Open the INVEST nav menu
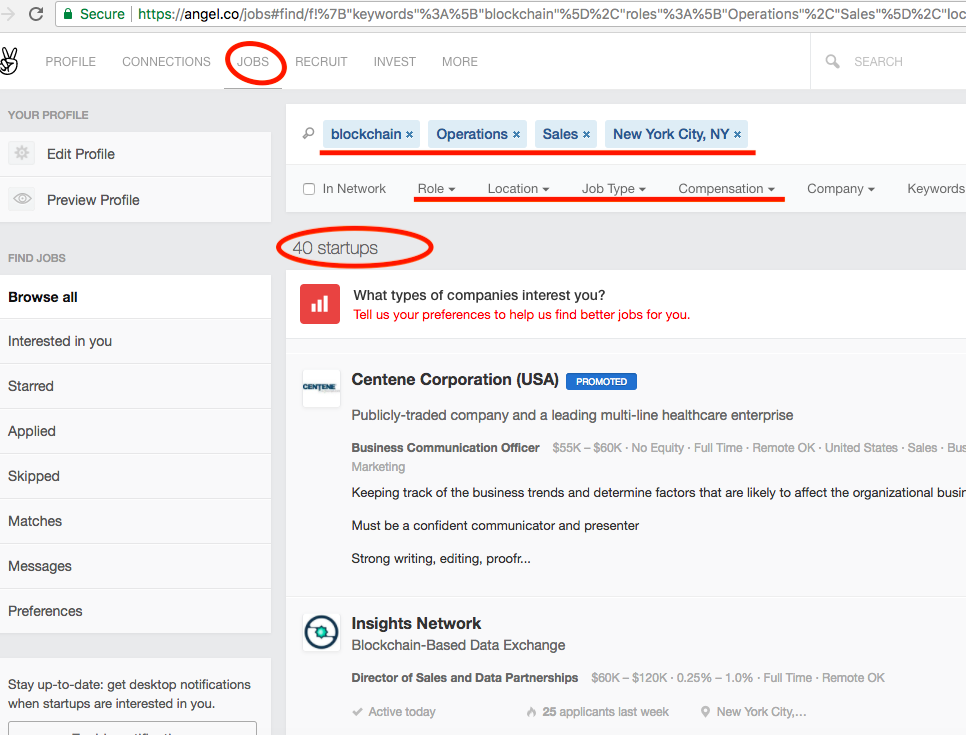Image resolution: width=966 pixels, height=735 pixels. coord(395,62)
